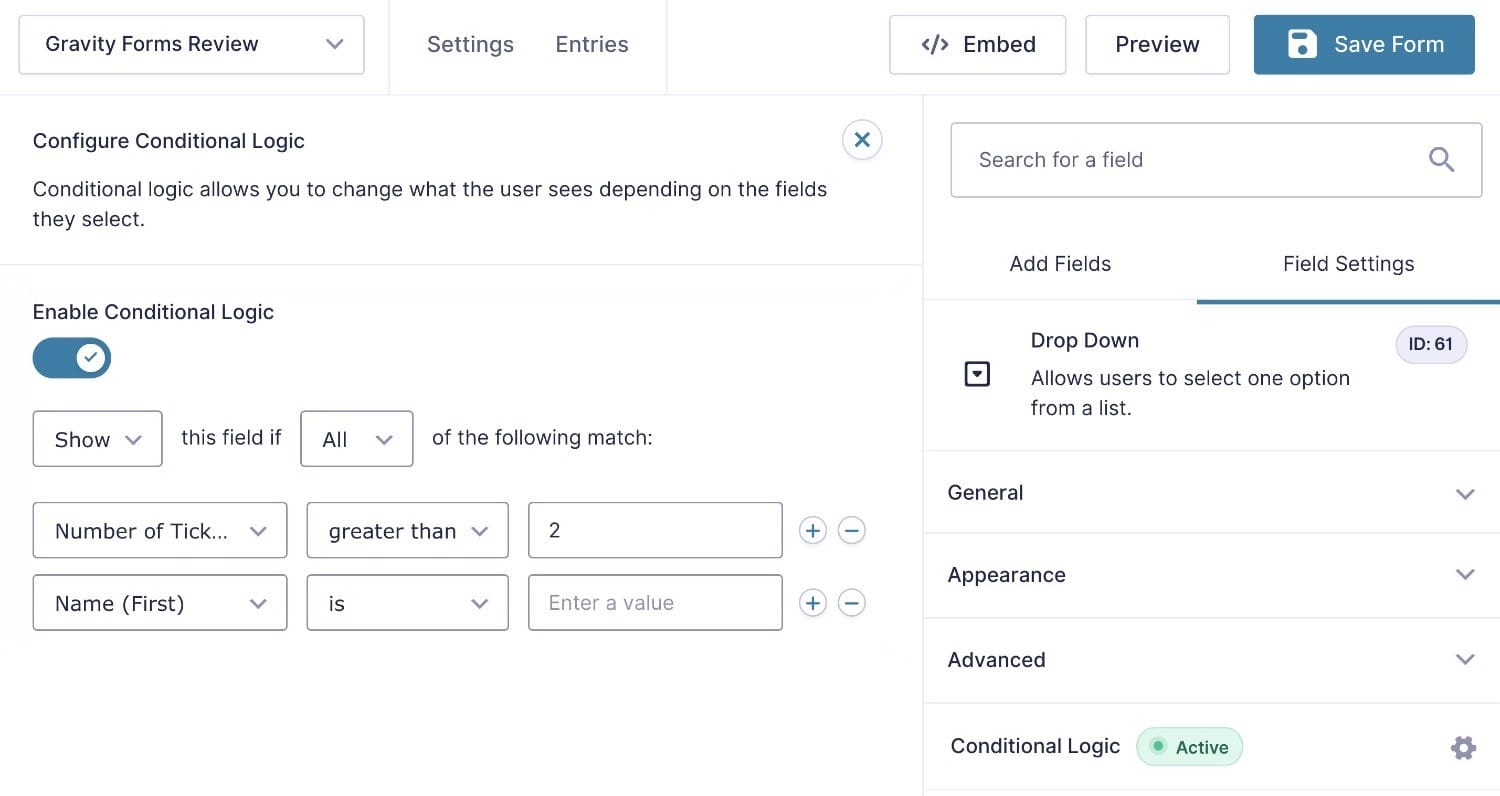Click the Drop Down field type icon
The width and height of the screenshot is (1500, 796).
tap(977, 374)
